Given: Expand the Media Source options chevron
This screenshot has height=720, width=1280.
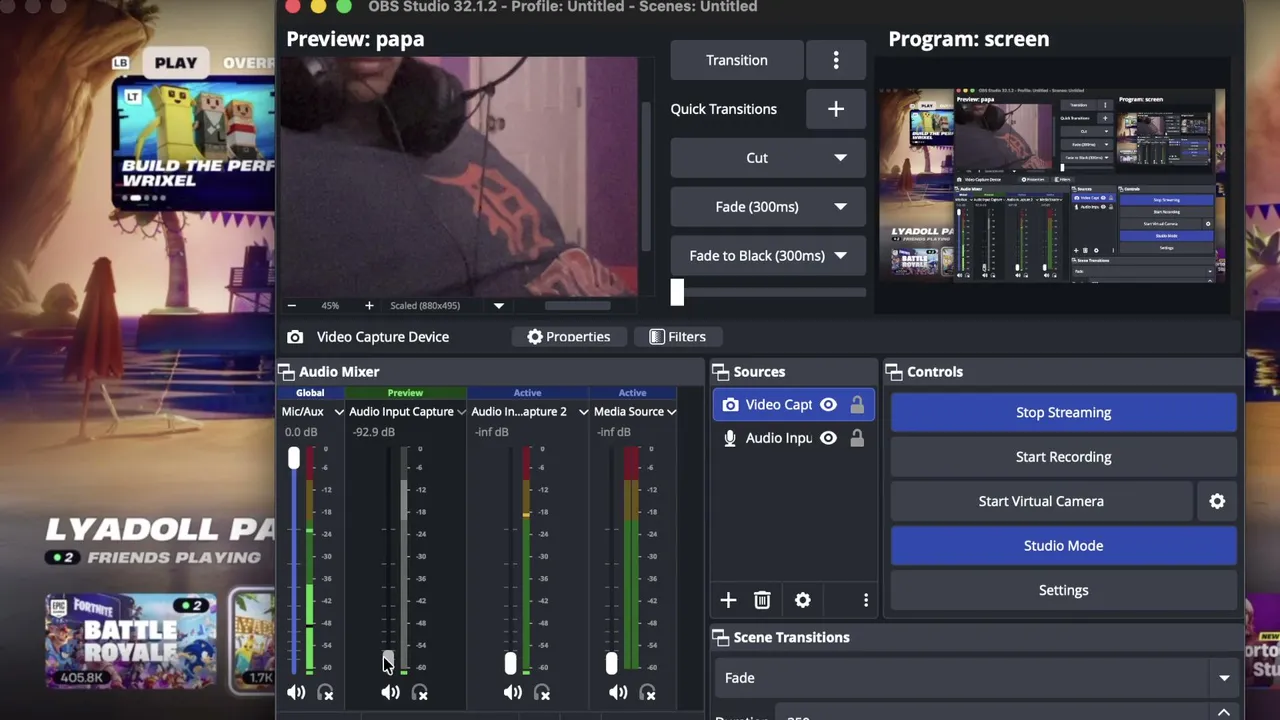Looking at the screenshot, I should click(x=672, y=412).
